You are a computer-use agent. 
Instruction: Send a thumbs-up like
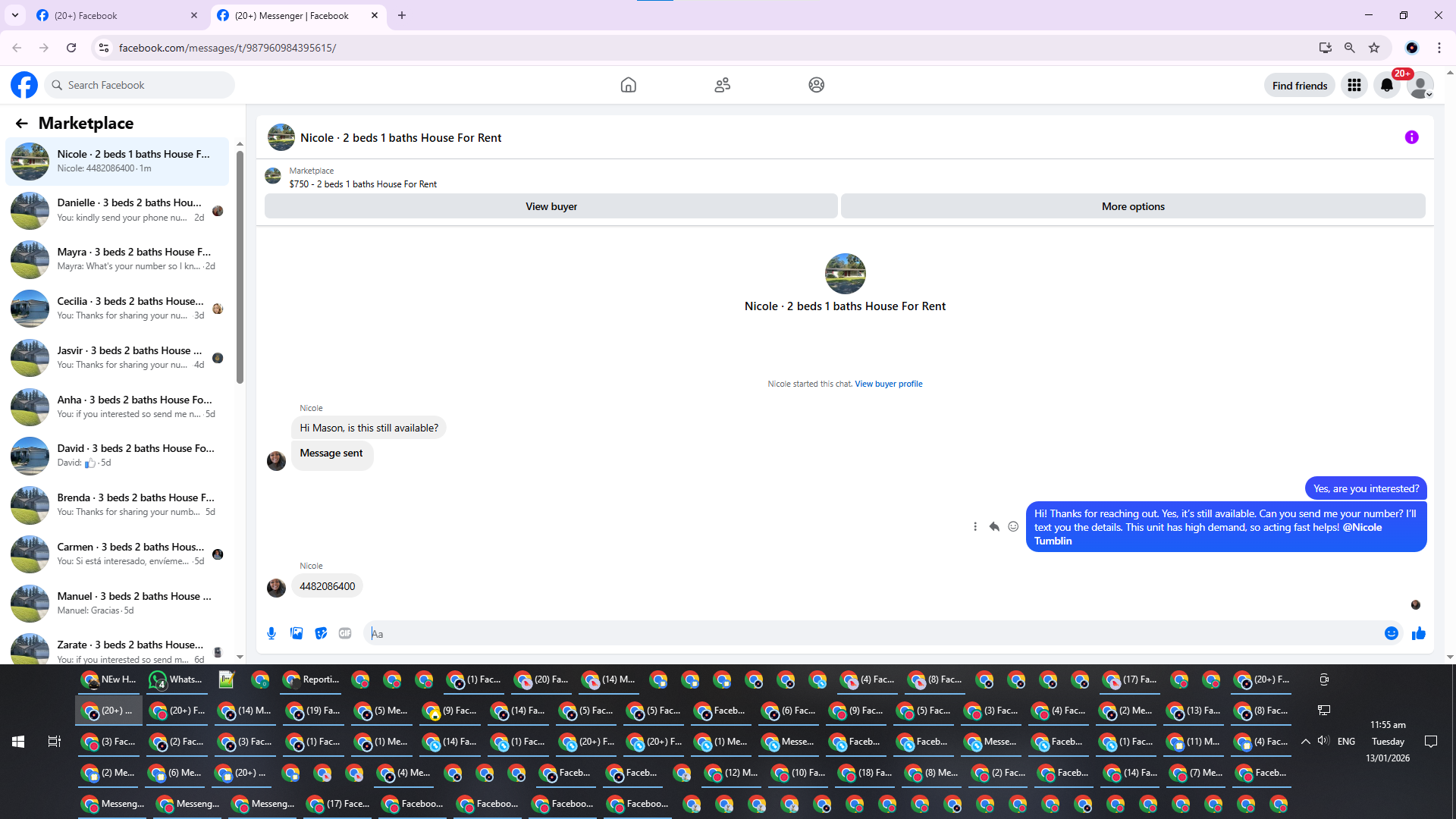click(1418, 633)
